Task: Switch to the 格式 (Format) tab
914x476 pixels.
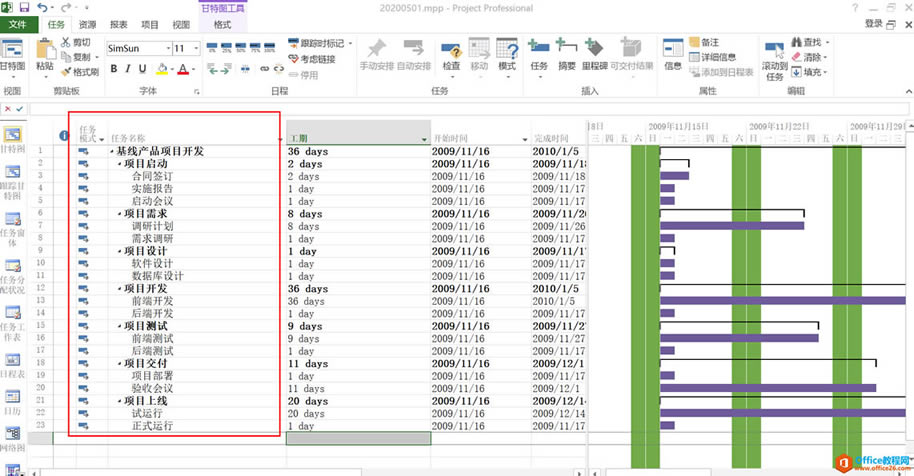Action: (x=222, y=24)
